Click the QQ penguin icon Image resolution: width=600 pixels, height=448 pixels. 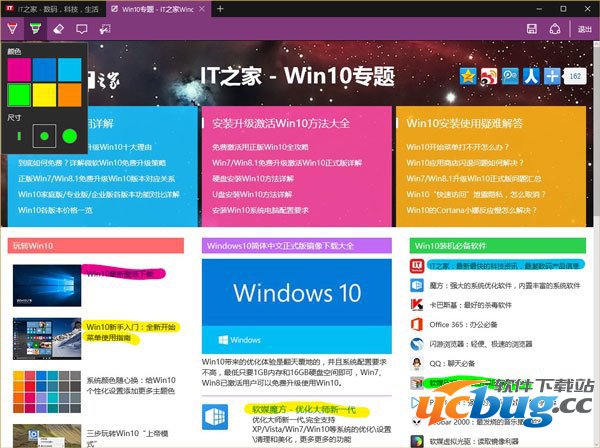point(417,363)
